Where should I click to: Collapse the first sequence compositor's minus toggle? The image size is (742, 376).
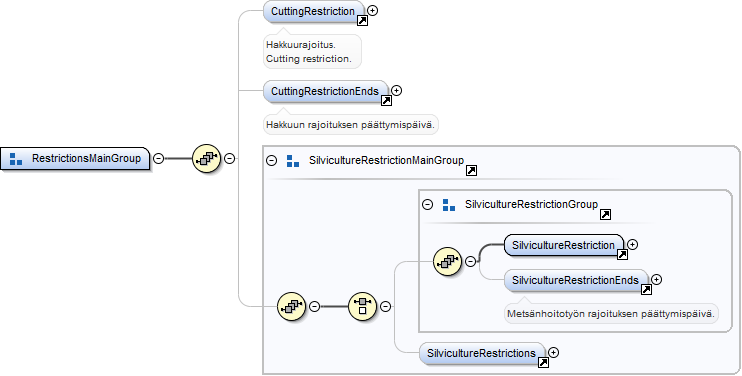(230, 158)
